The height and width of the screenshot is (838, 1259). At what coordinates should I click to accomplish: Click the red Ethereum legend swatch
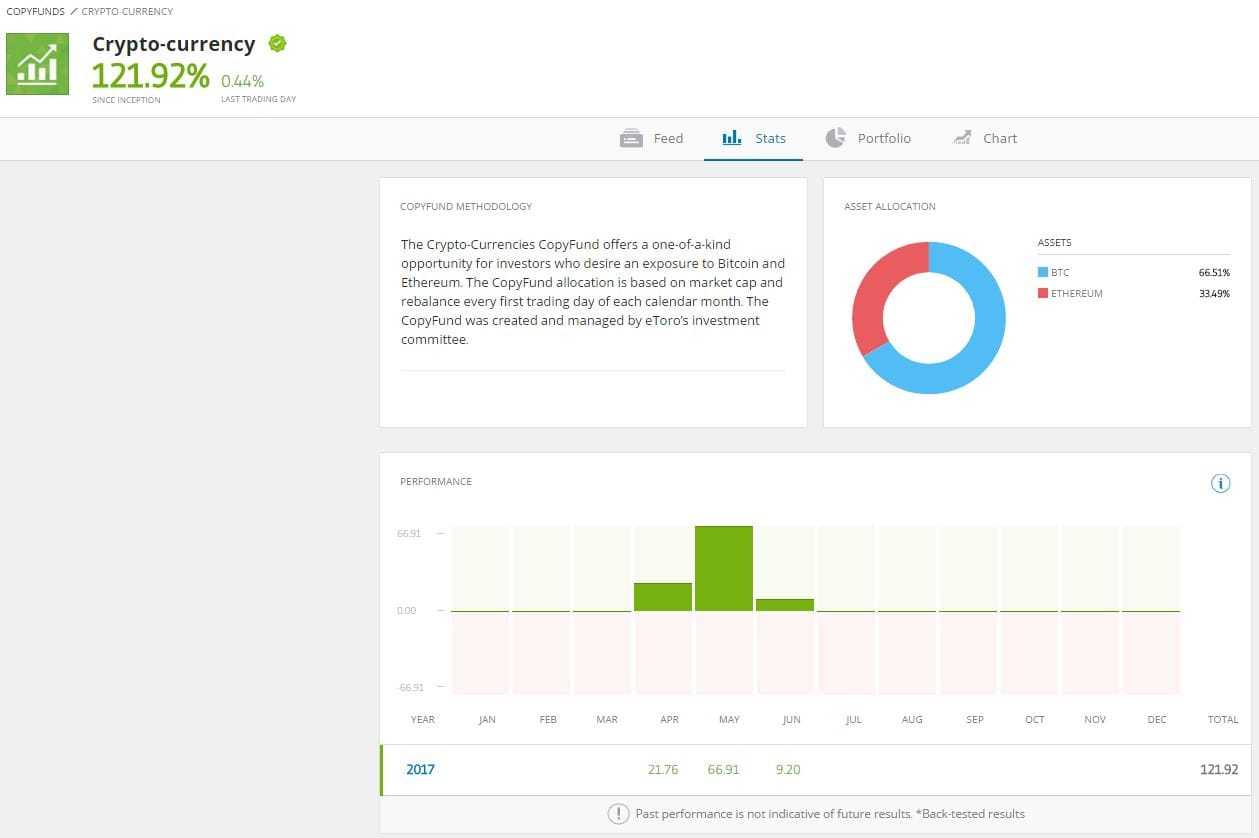click(x=1043, y=293)
